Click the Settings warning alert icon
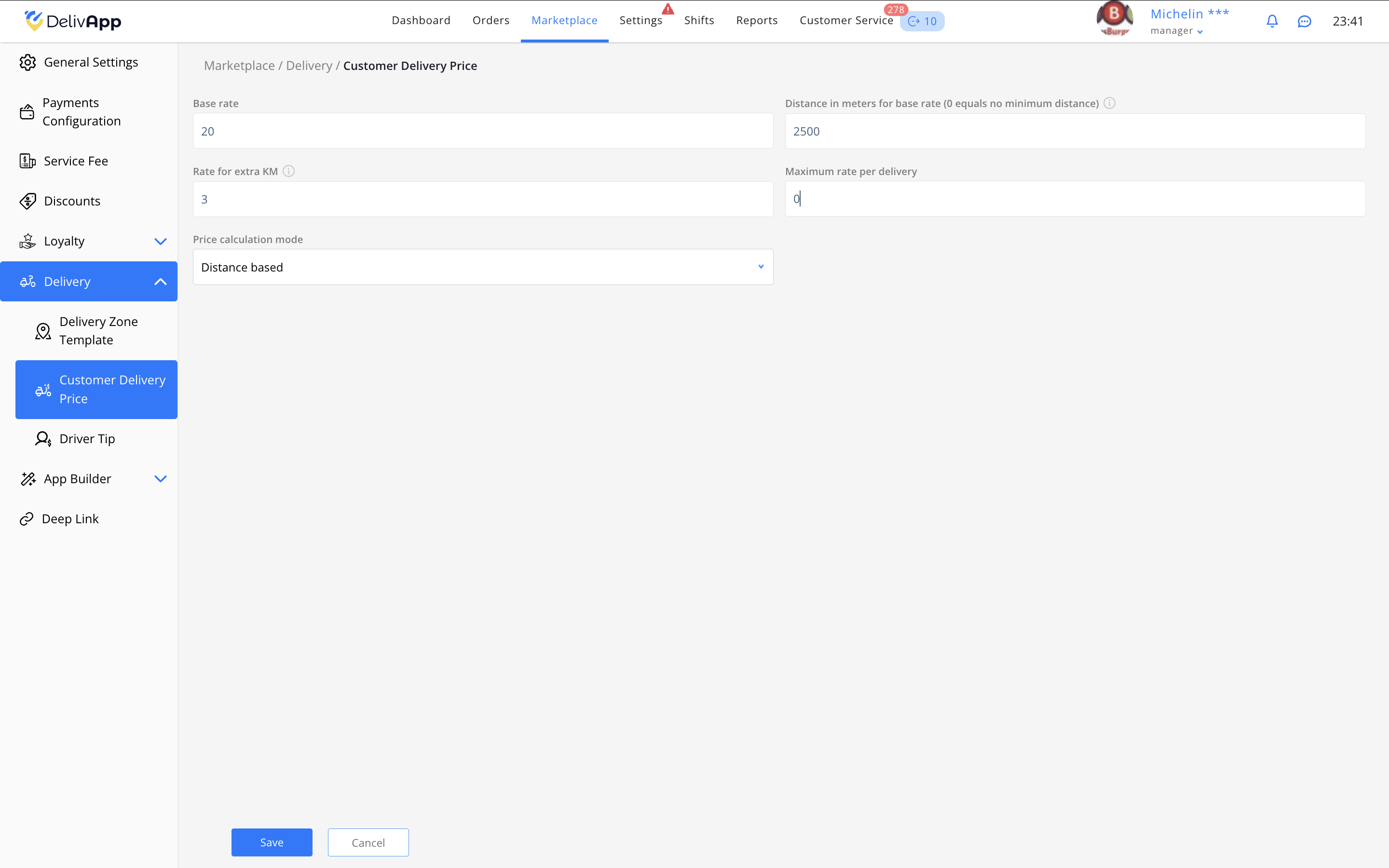The height and width of the screenshot is (868, 1389). tap(667, 9)
